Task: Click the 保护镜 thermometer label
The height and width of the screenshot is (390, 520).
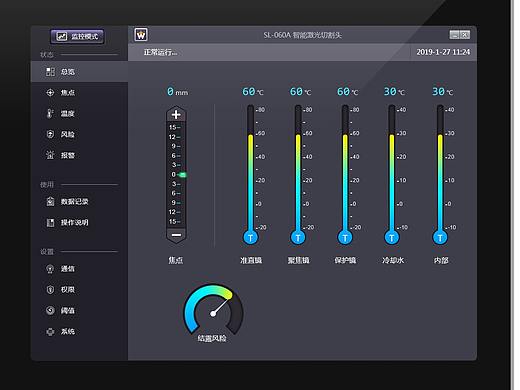Action: click(x=345, y=260)
